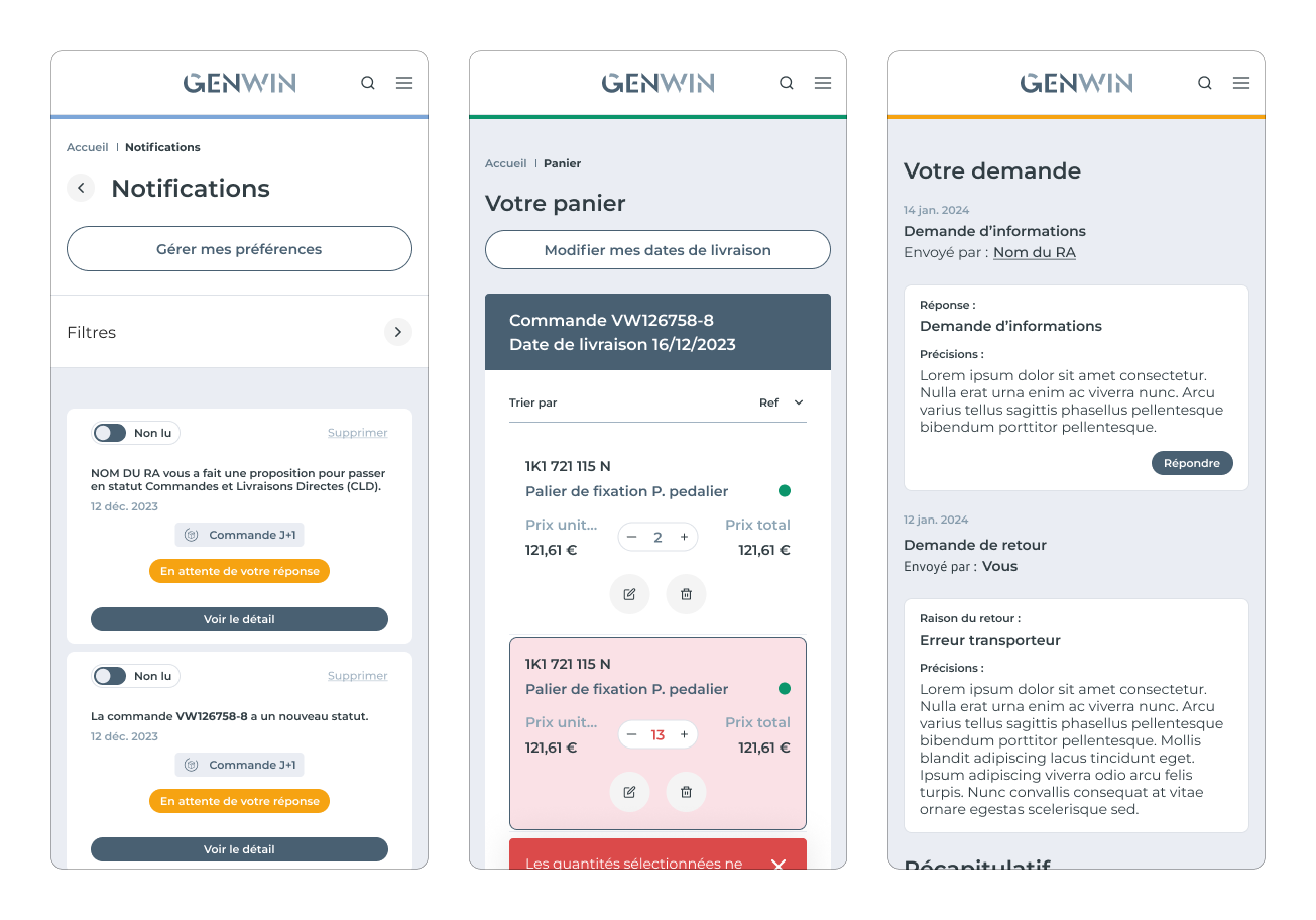Click the Erreur transporteur text
The image size is (1316, 920).
[x=990, y=640]
